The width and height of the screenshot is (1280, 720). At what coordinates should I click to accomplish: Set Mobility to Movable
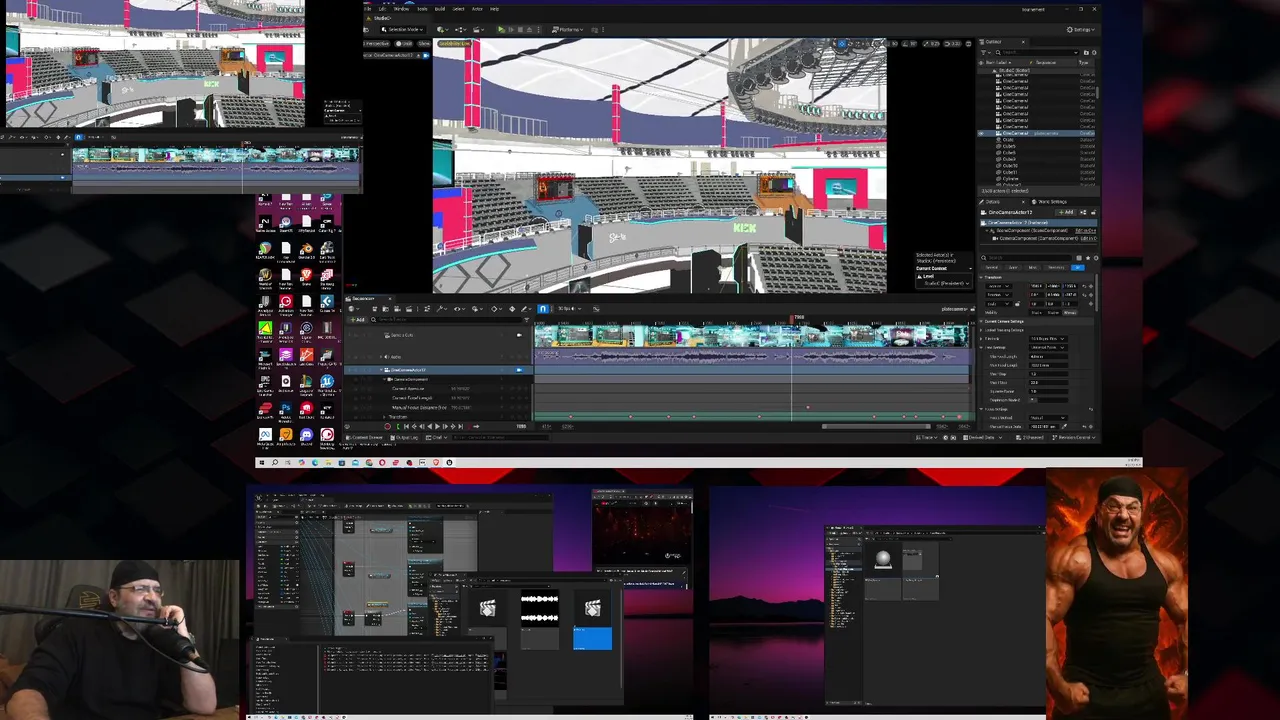tap(1070, 313)
